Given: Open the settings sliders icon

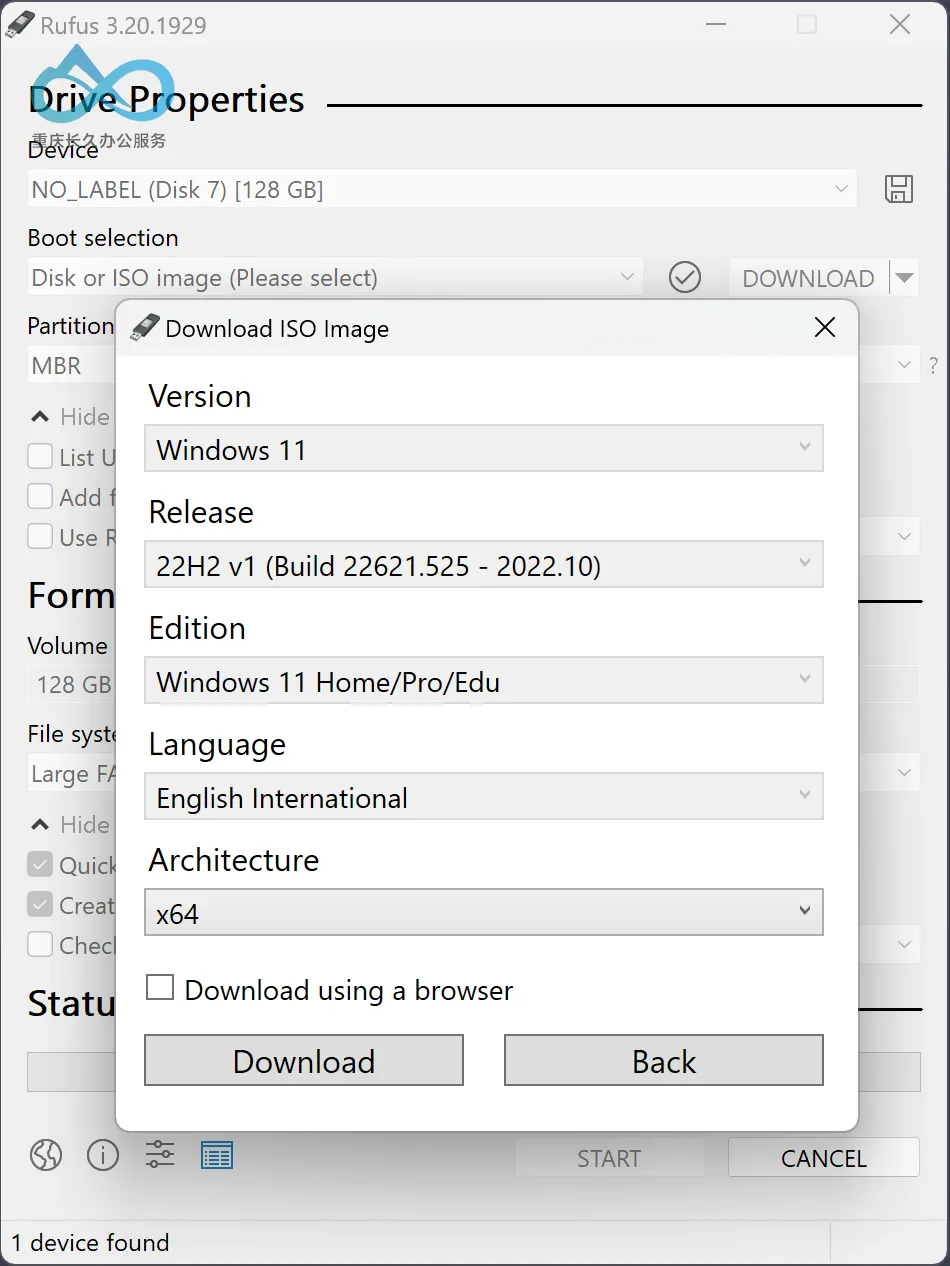Looking at the screenshot, I should 160,1155.
